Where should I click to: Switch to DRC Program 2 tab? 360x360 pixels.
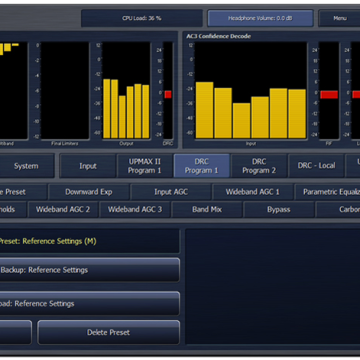point(259,166)
